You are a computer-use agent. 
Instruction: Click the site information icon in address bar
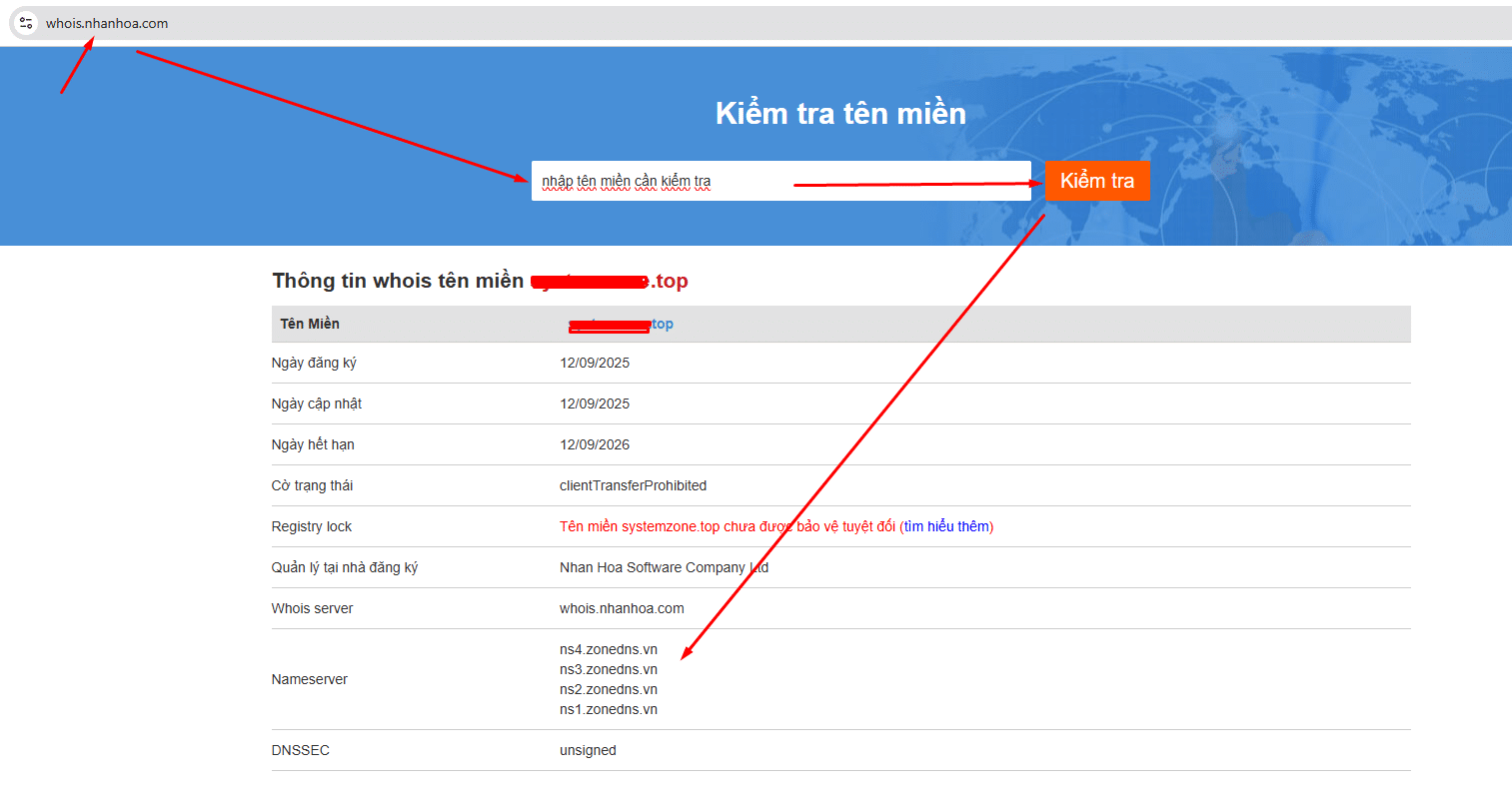[x=26, y=23]
